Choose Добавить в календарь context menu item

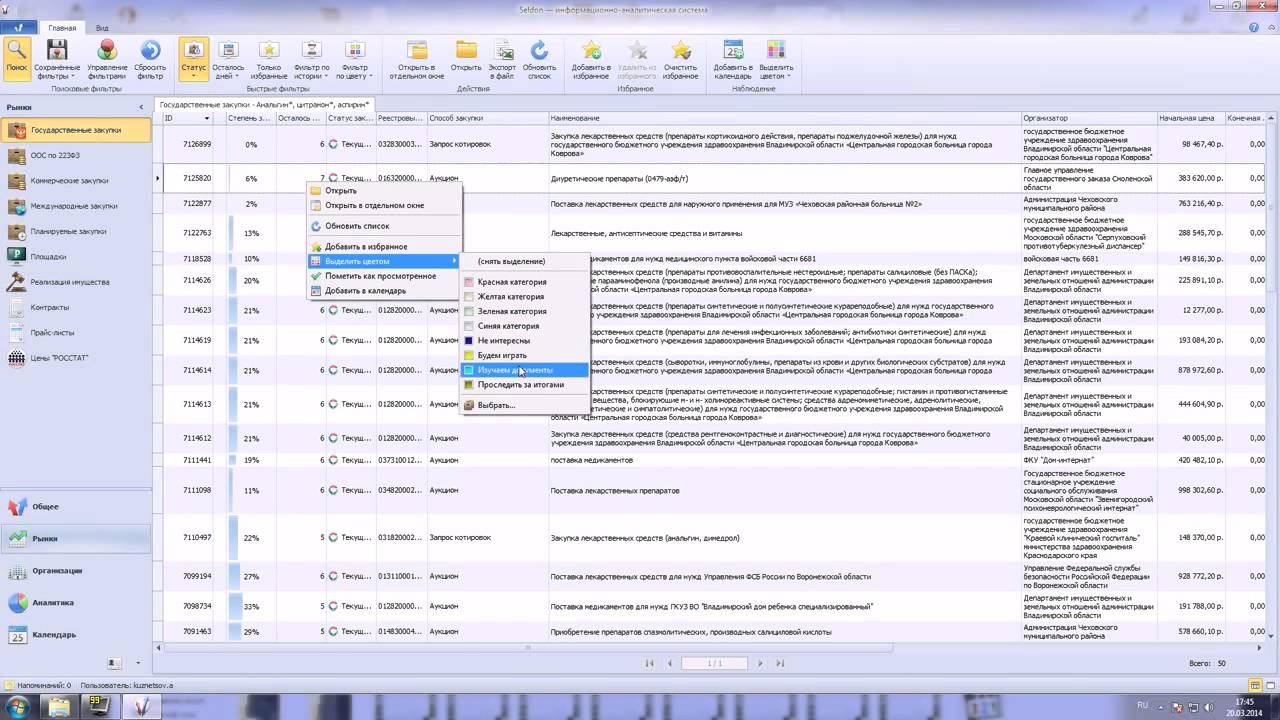click(x=384, y=291)
